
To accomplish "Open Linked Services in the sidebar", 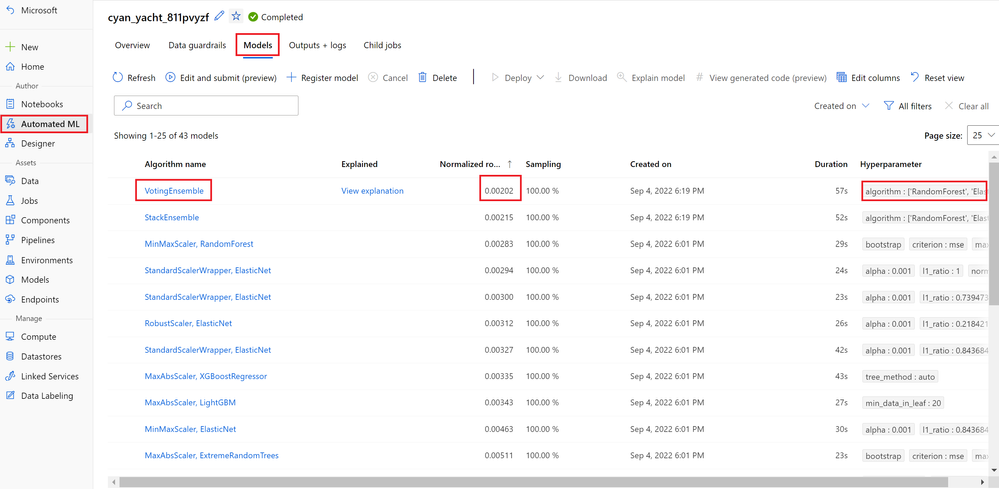I will 50,376.
